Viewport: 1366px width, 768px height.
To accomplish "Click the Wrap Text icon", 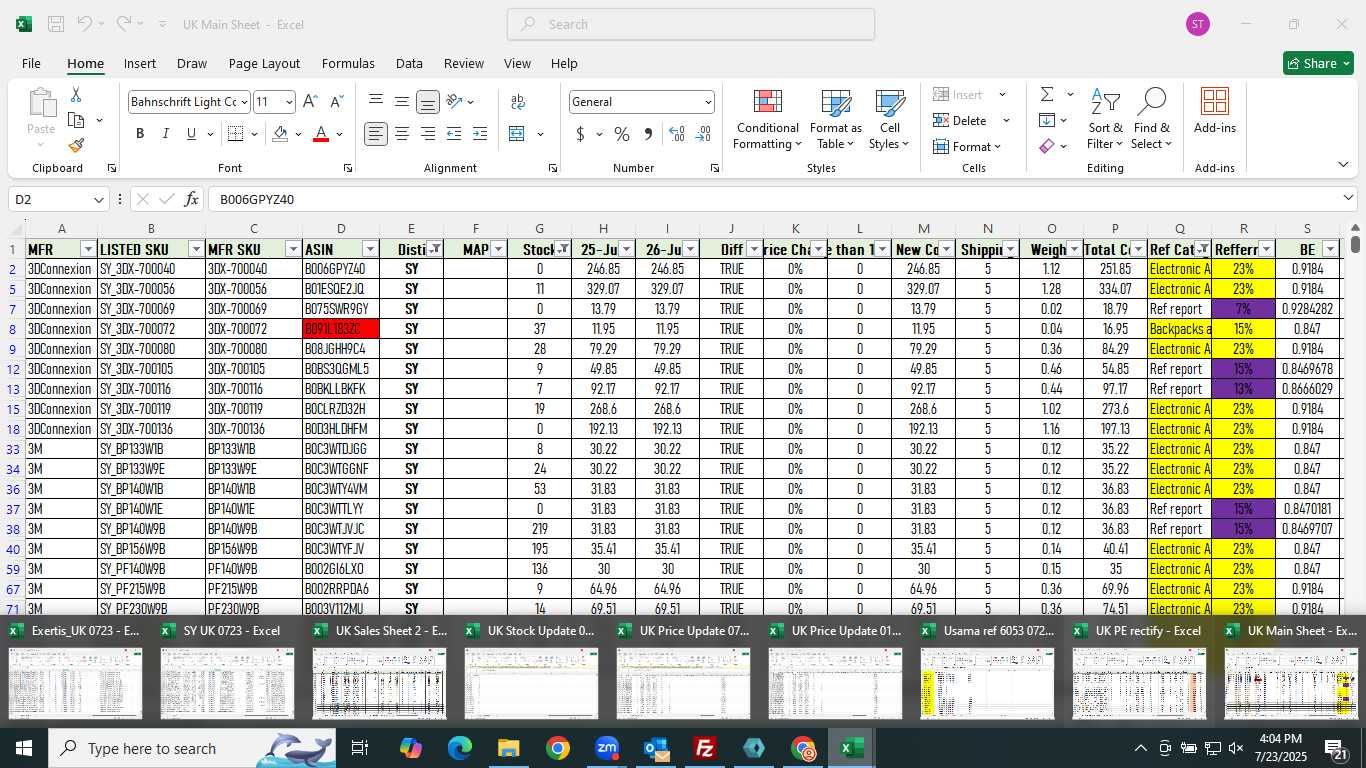I will (517, 102).
